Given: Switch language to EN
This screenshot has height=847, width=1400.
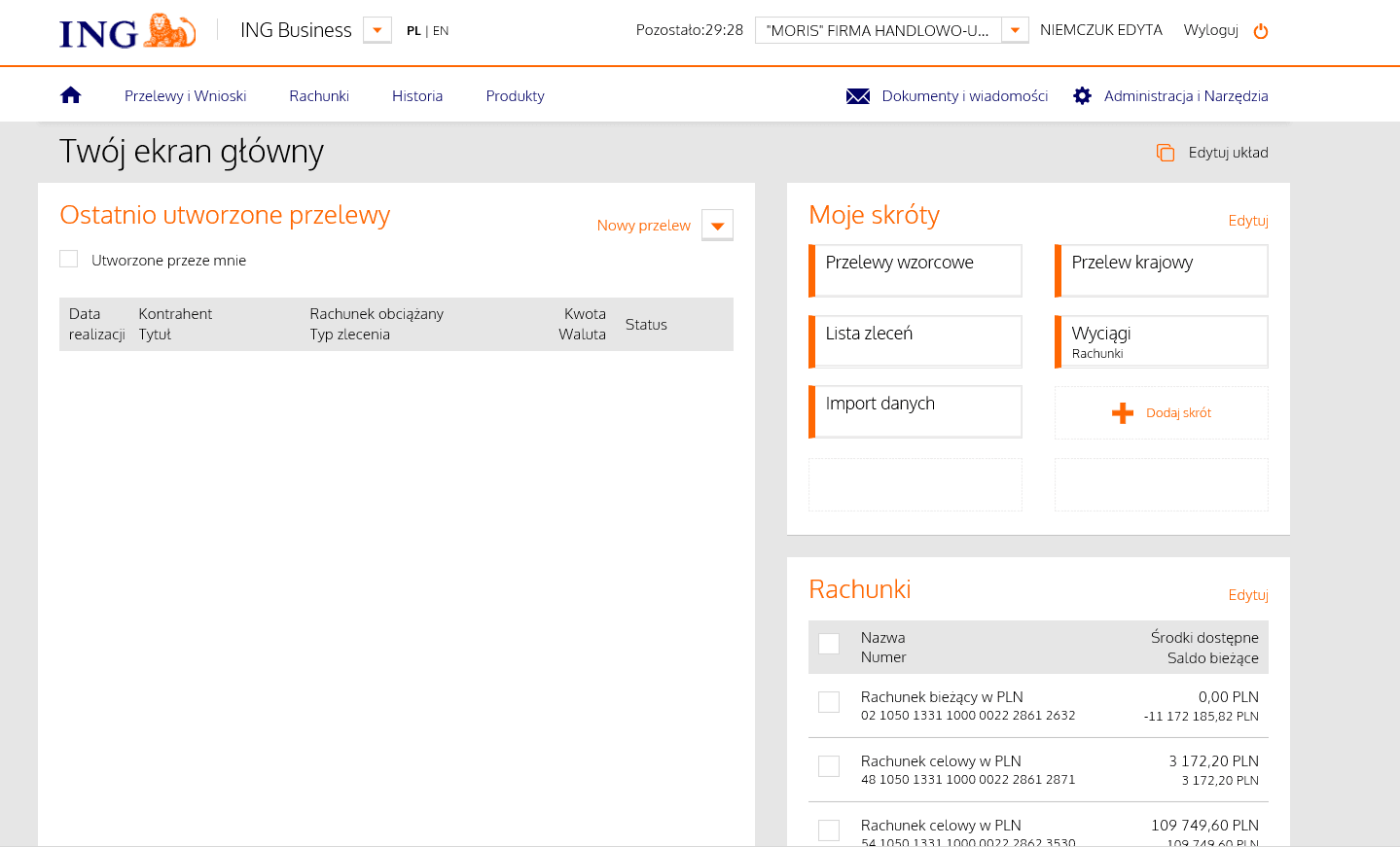Looking at the screenshot, I should (x=441, y=31).
